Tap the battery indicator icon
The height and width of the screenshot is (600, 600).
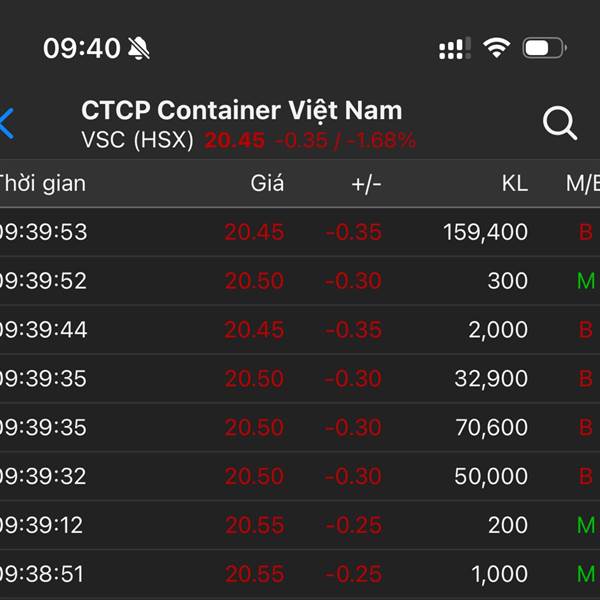(544, 47)
